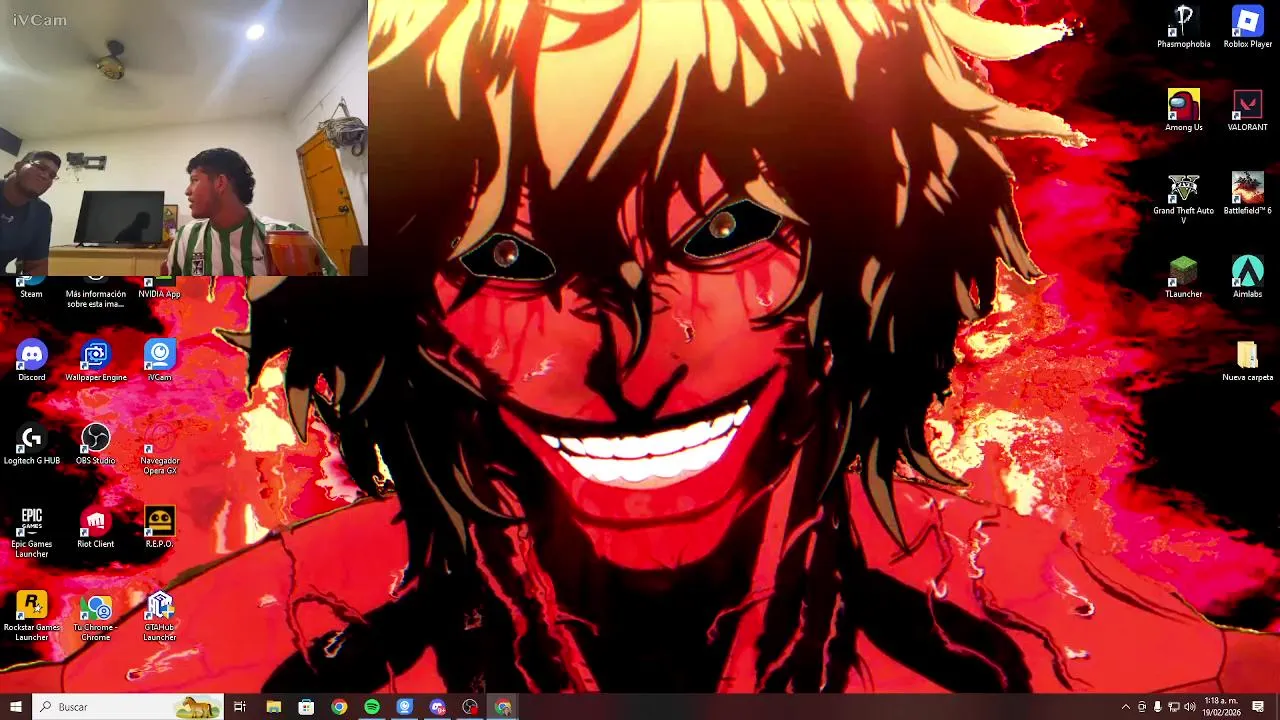Click the camera tray icon
This screenshot has height=720, width=1280.
(x=1142, y=707)
